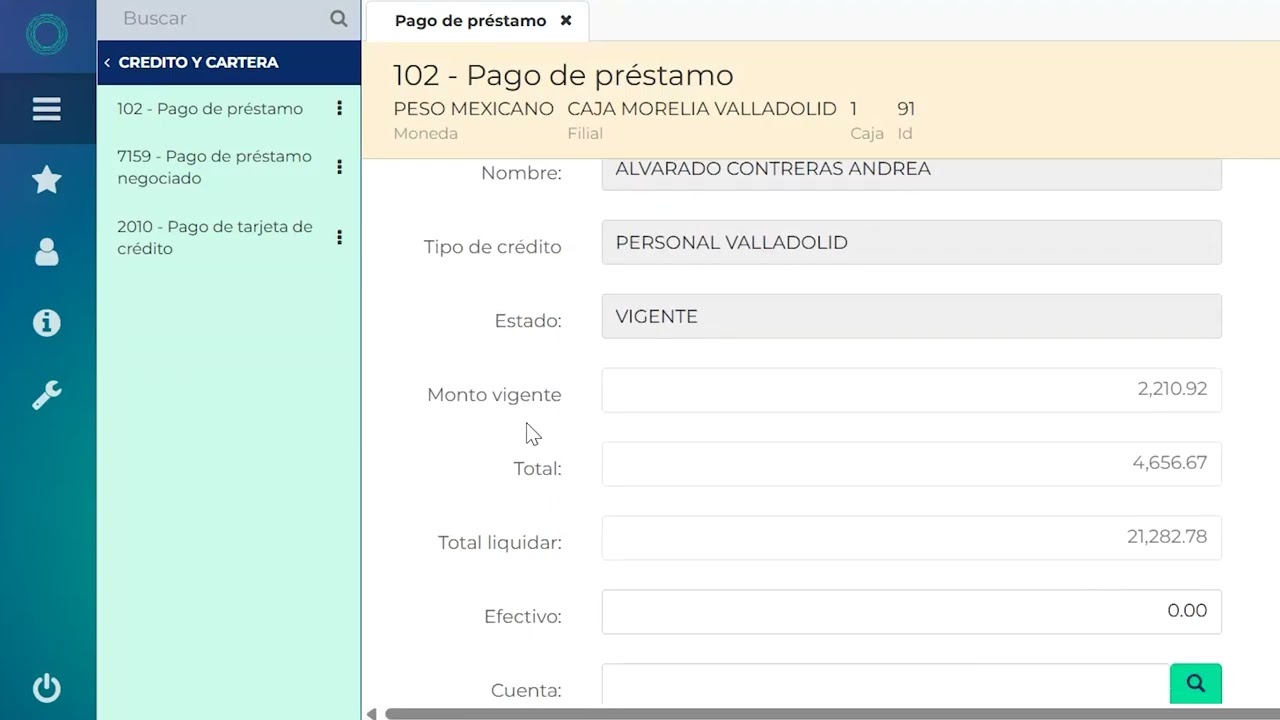
Task: Open the kebab menu for 2010 - Pago de tarjeta
Action: point(339,237)
